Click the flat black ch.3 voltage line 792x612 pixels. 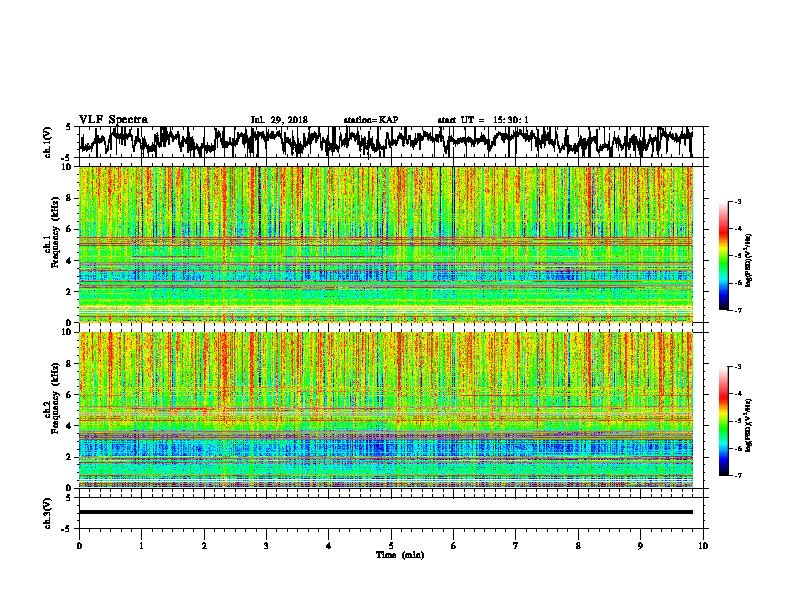(386, 512)
